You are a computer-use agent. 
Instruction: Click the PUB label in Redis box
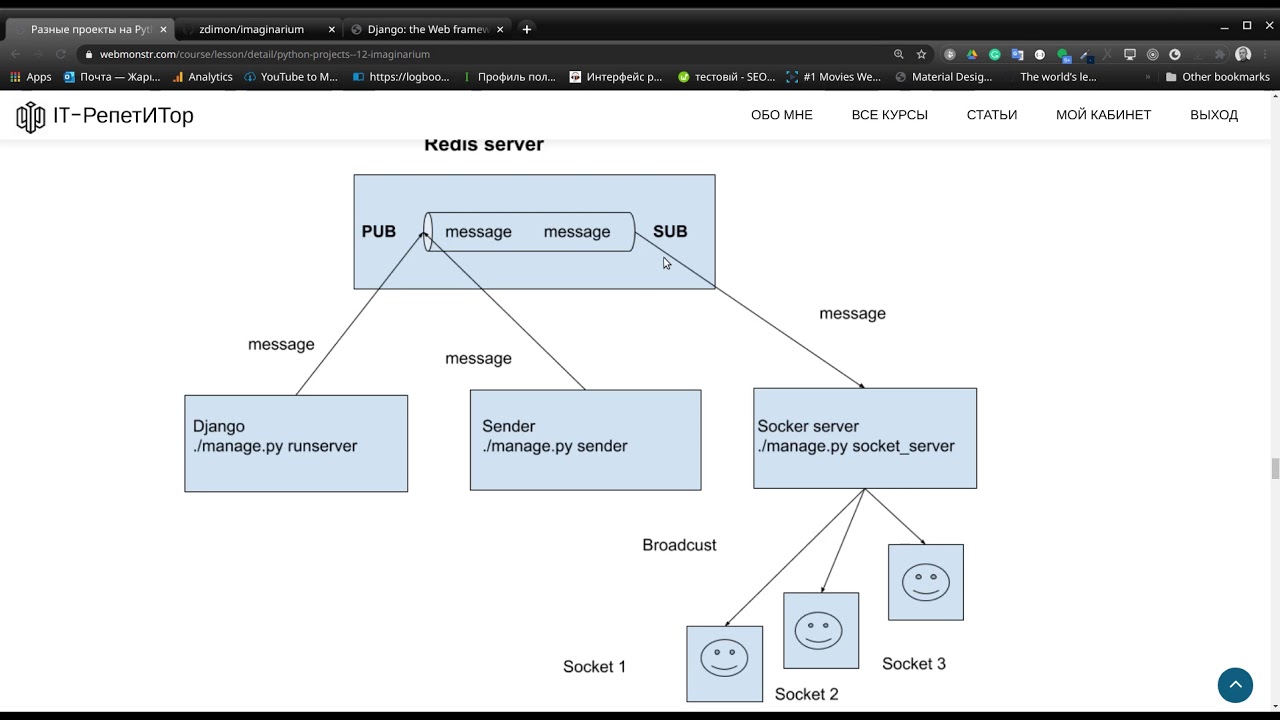pyautogui.click(x=379, y=231)
